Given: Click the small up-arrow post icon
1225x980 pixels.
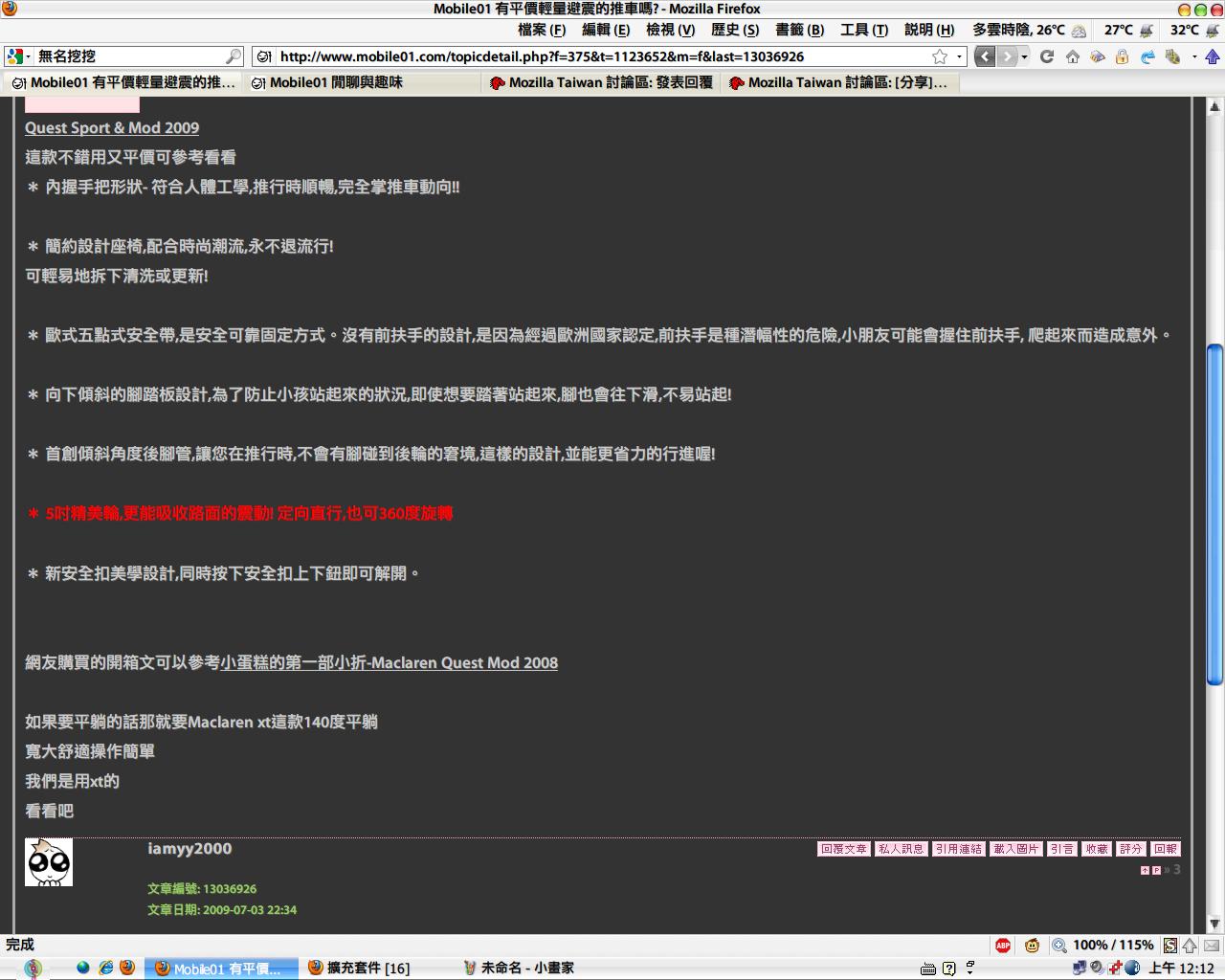Looking at the screenshot, I should 1145,870.
